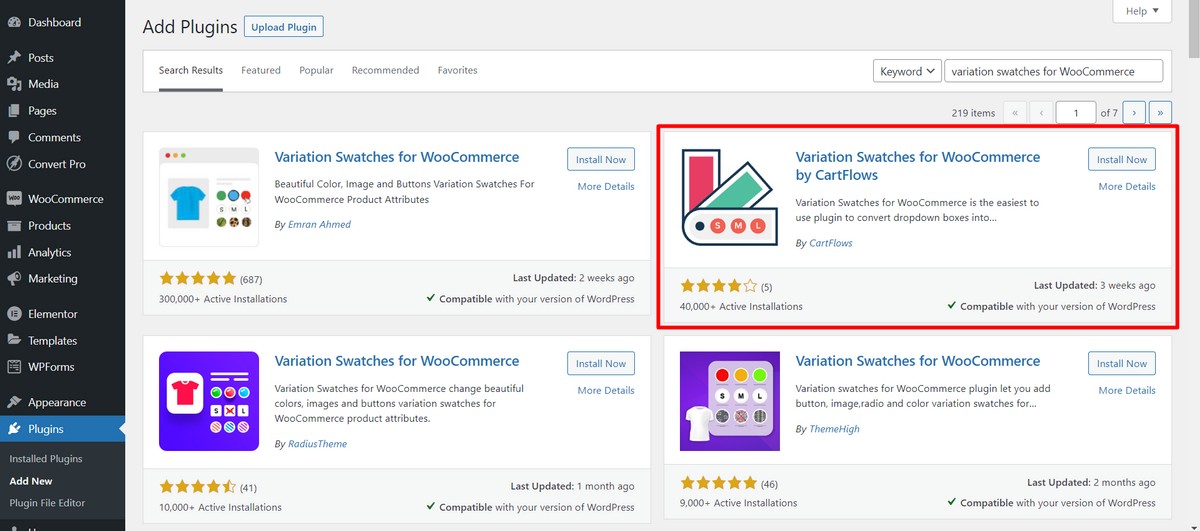Click the '40,000+ Active Installations' text
This screenshot has width=1200, height=531.
741,307
